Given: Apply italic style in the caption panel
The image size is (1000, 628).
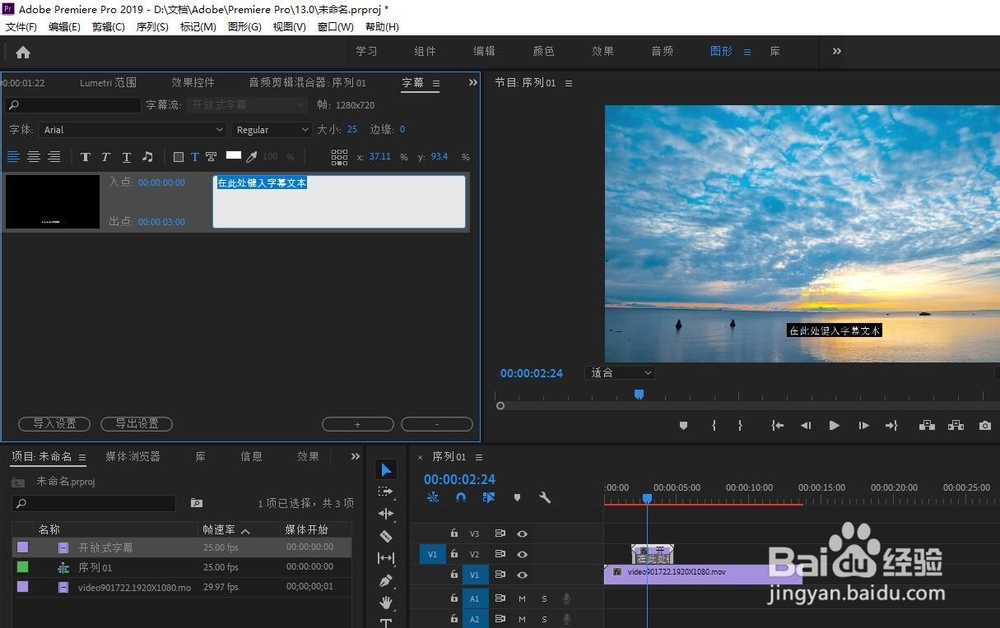Looking at the screenshot, I should coord(105,157).
